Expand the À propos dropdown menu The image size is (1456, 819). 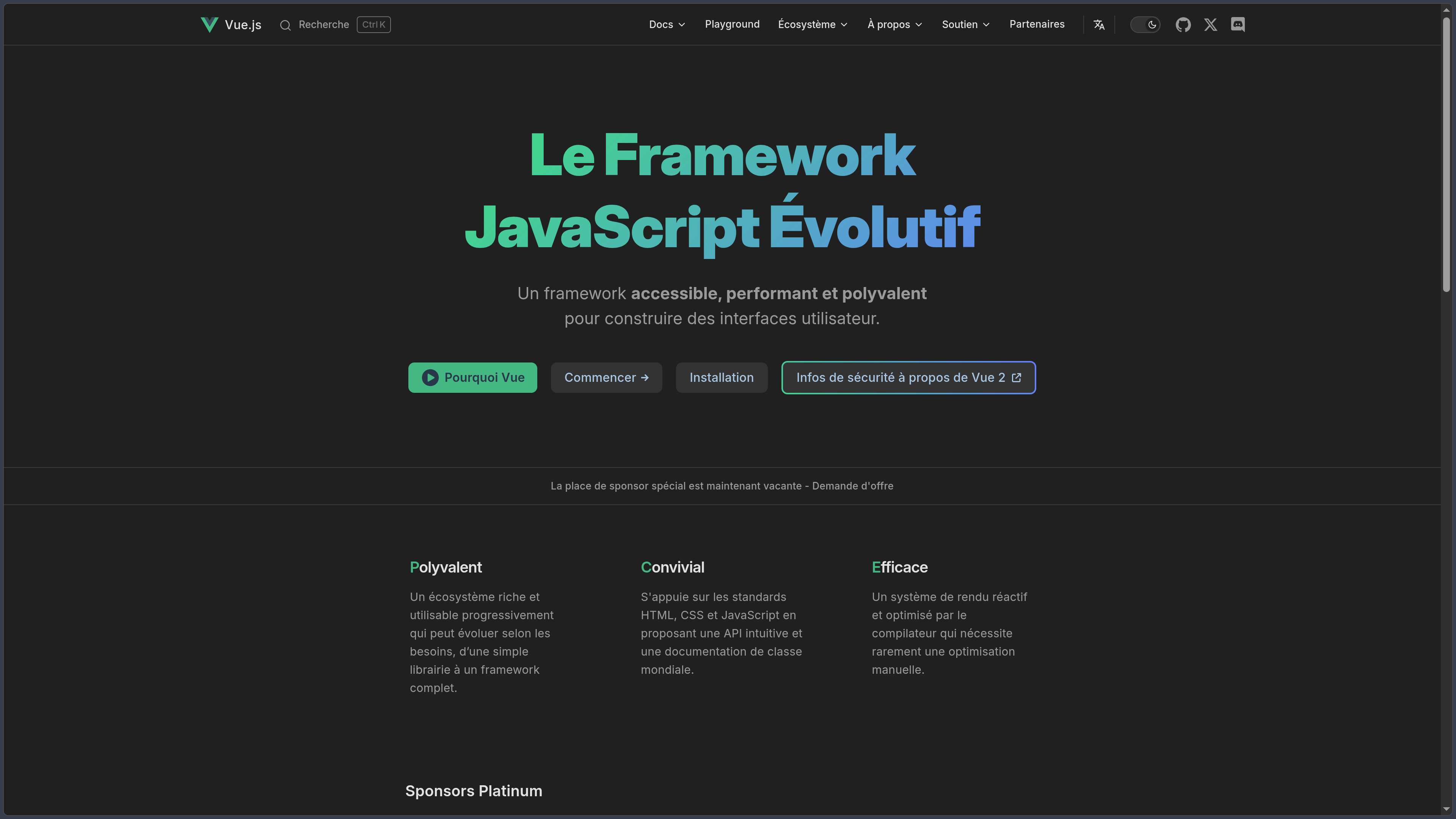[895, 24]
